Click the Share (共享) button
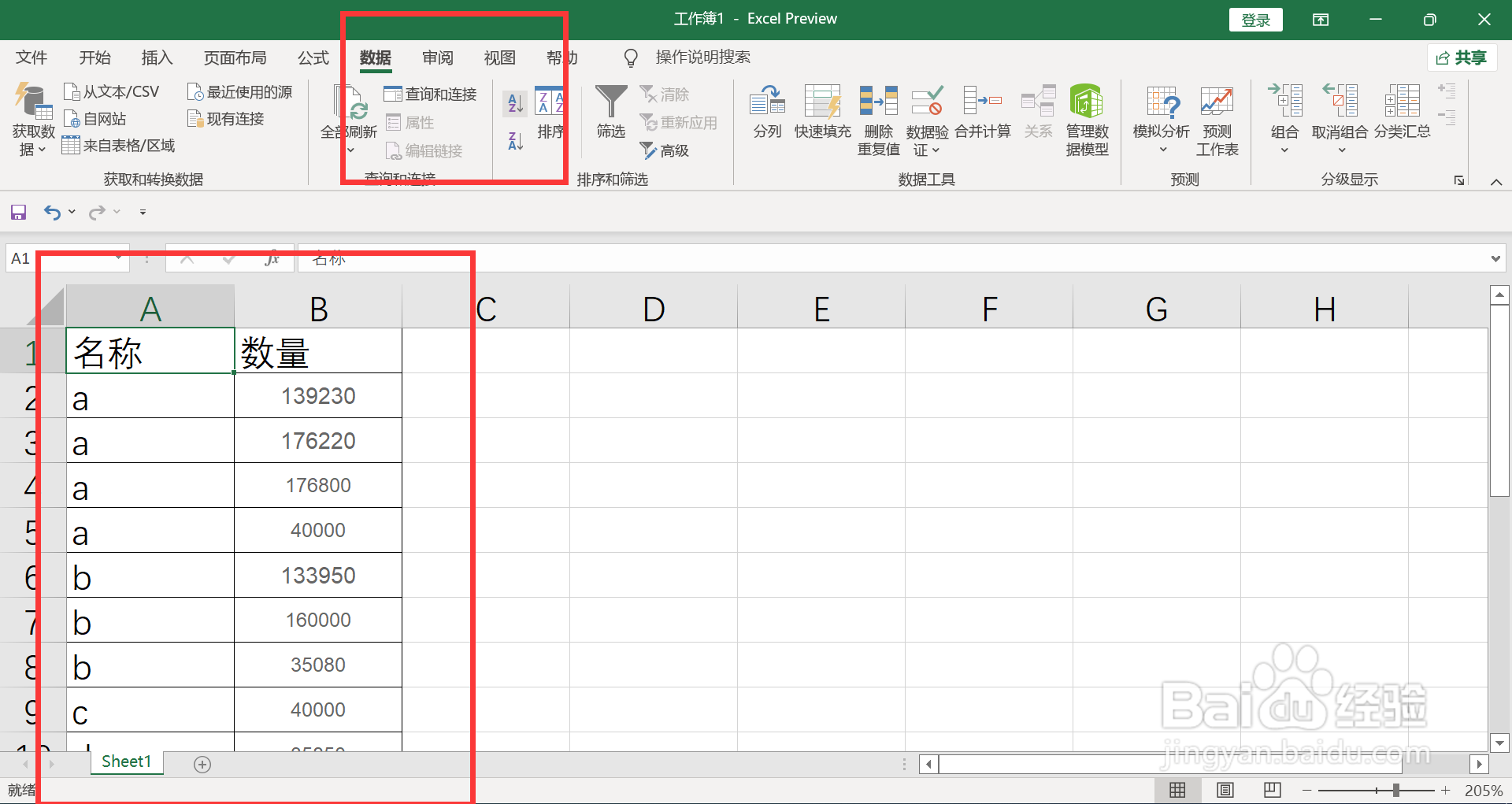 (1462, 57)
